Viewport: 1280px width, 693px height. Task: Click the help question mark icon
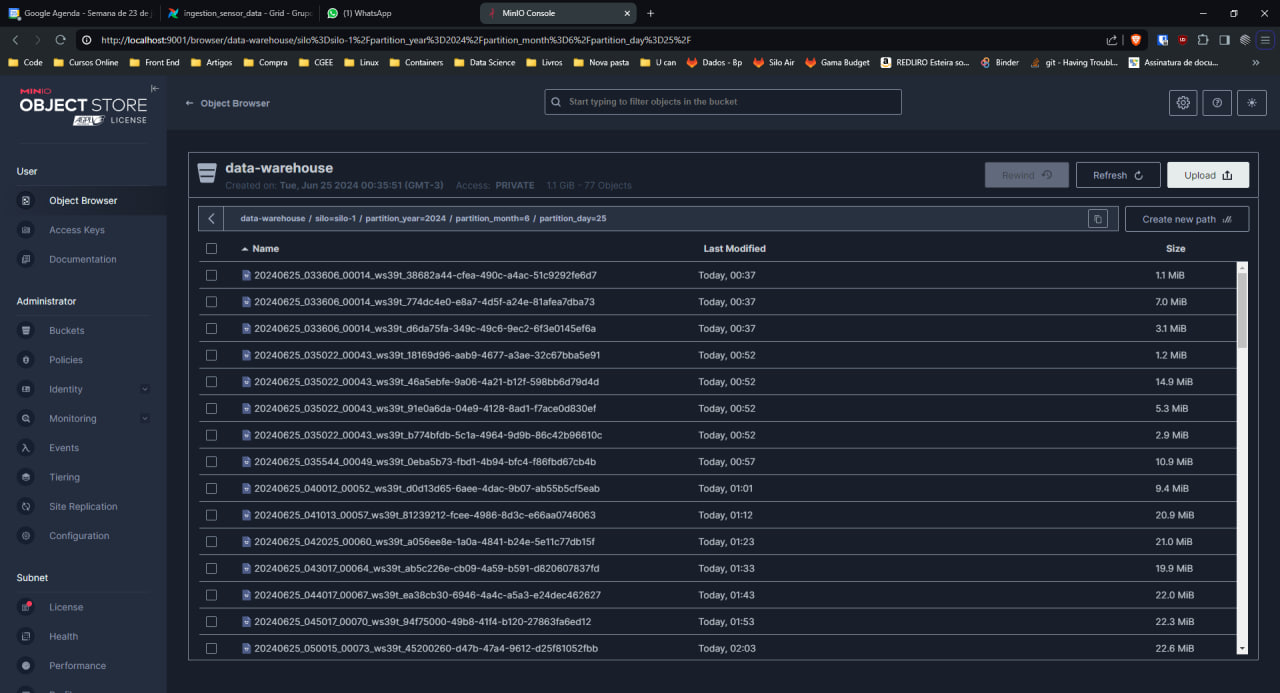[1217, 102]
